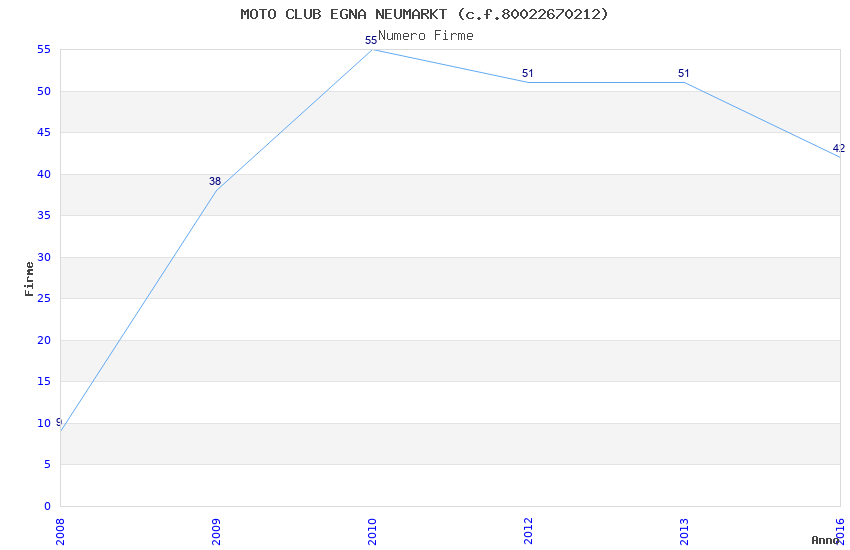
Task: Click the 2010 year label on x-axis
Action: pos(372,530)
